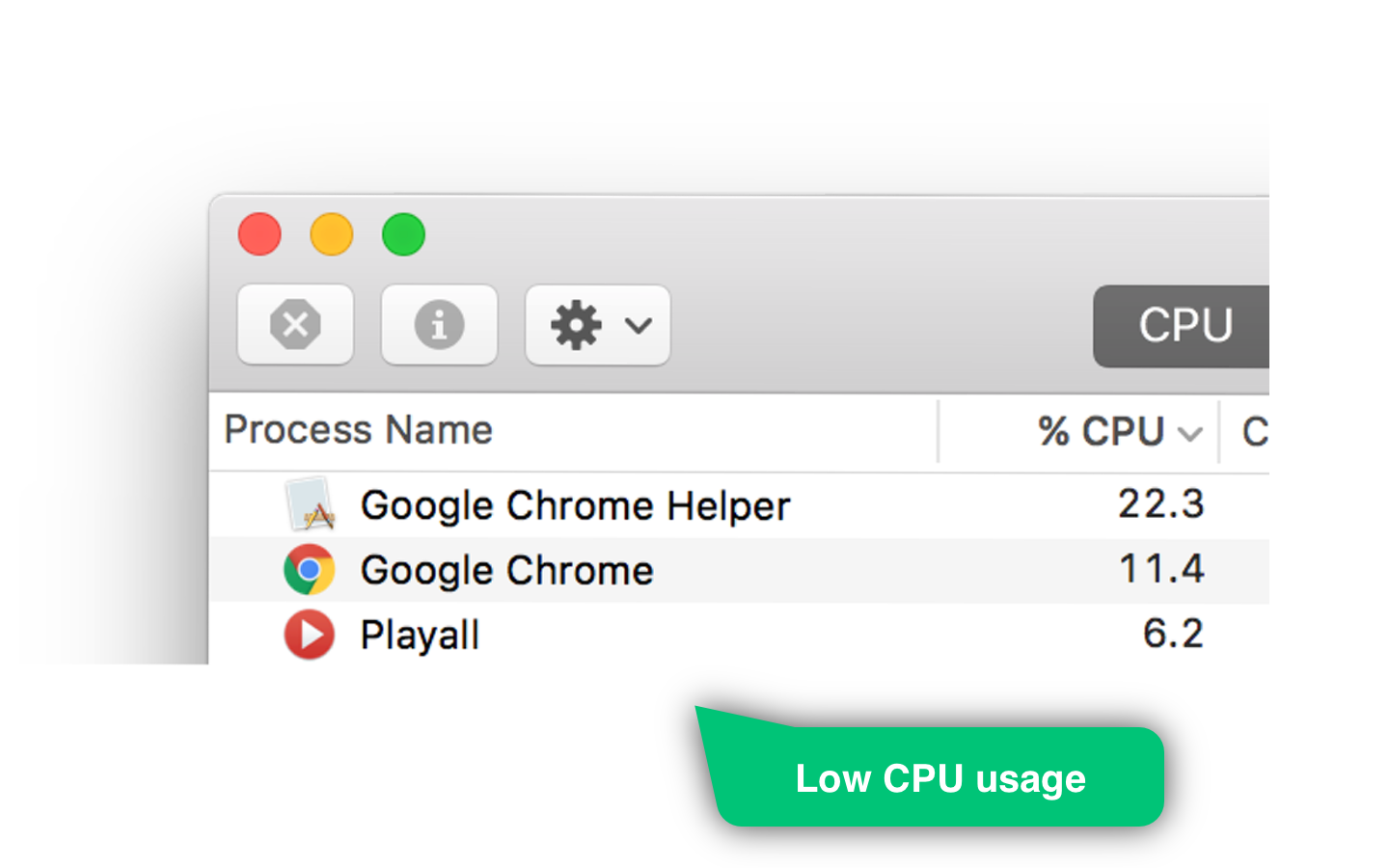Screen dimensions: 1389x868
Task: Click the Google Chrome logo icon
Action: 310,570
